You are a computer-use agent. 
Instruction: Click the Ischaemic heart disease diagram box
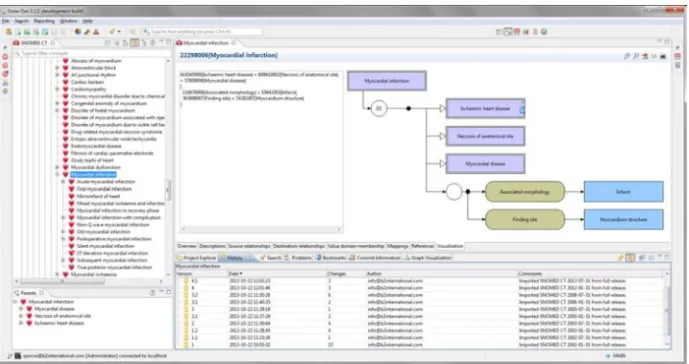pyautogui.click(x=485, y=109)
